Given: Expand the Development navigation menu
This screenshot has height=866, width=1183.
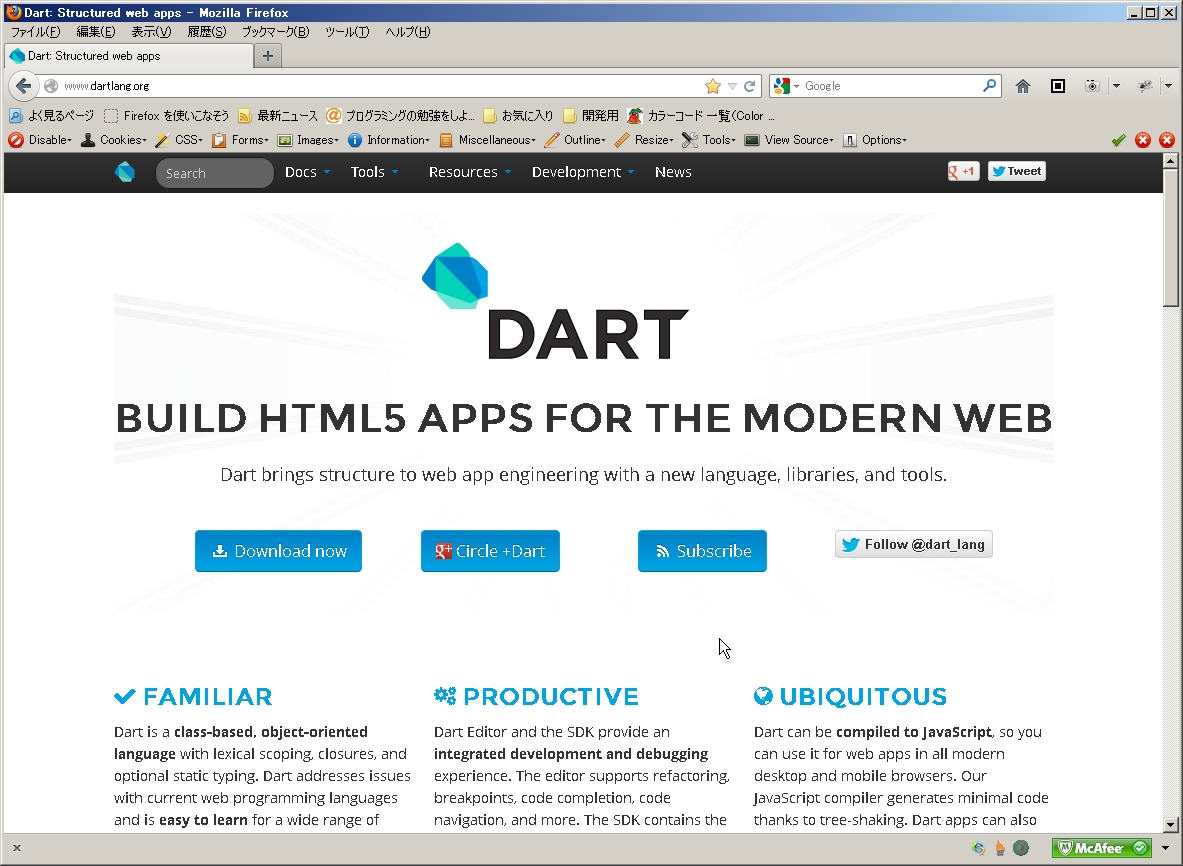Looking at the screenshot, I should (x=582, y=172).
